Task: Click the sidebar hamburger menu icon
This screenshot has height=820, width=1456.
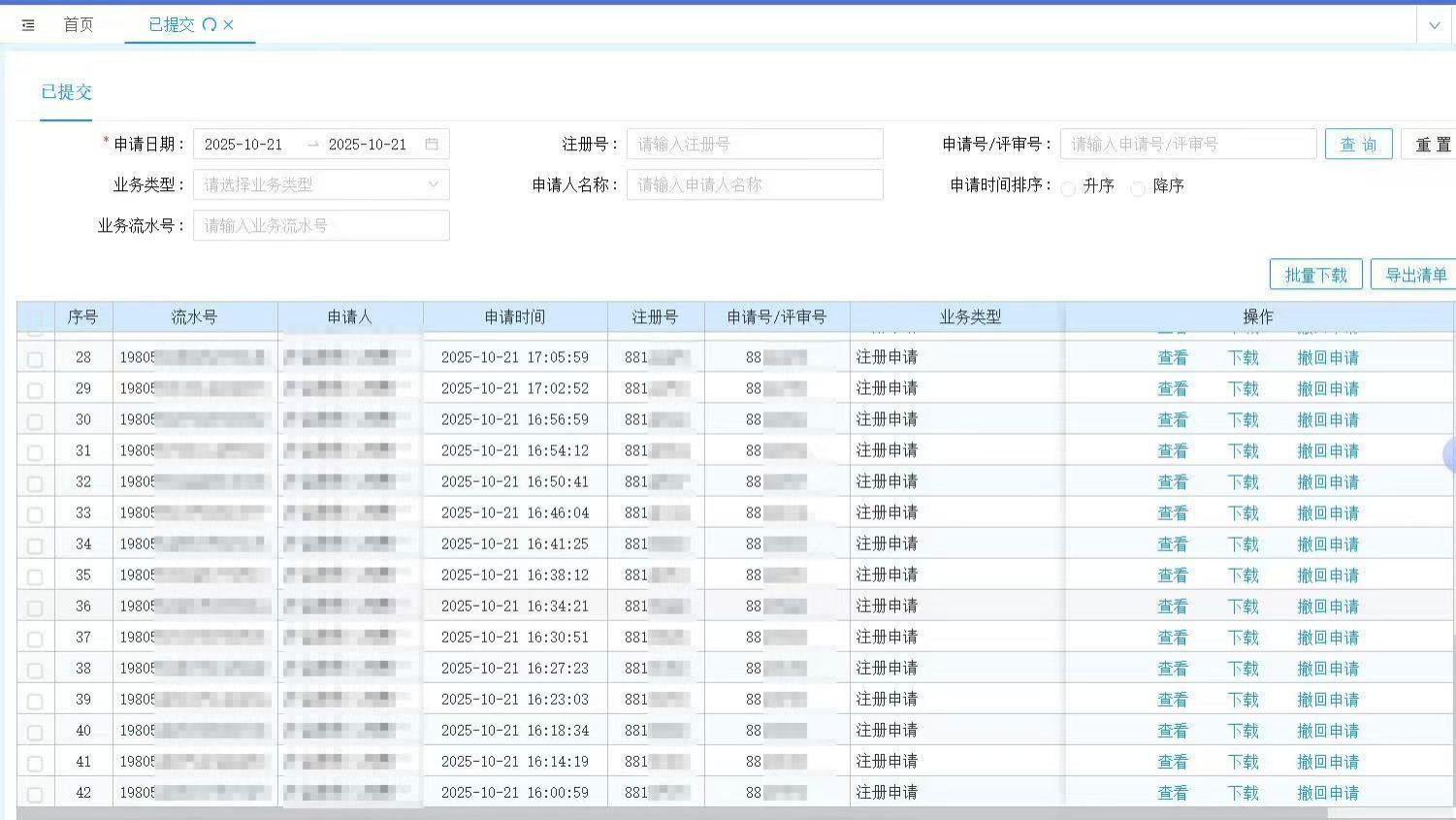Action: [x=27, y=25]
